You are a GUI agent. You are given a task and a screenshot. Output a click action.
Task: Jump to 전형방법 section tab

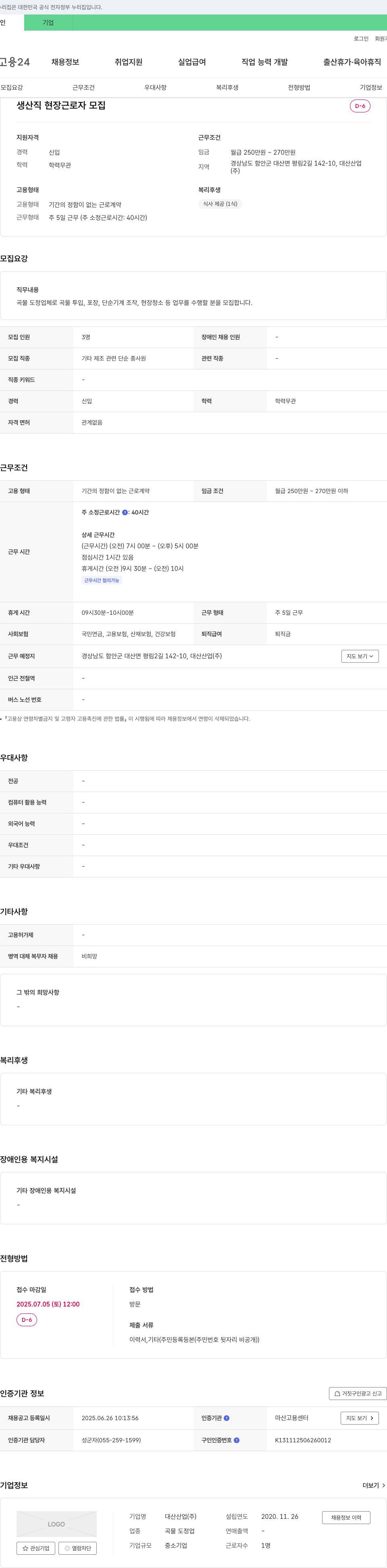[x=299, y=88]
